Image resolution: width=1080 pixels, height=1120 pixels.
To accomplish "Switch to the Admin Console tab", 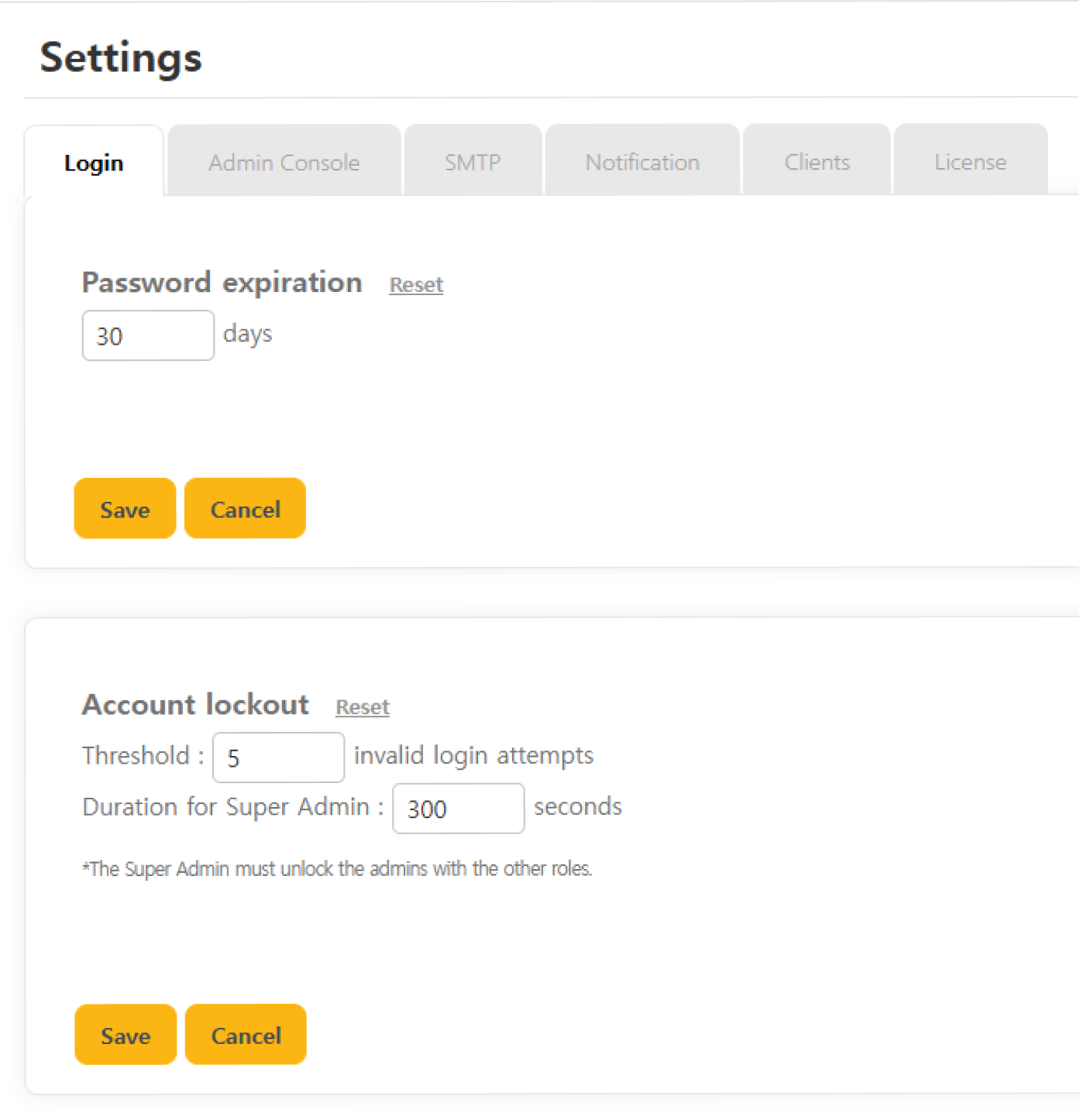I will pos(284,163).
